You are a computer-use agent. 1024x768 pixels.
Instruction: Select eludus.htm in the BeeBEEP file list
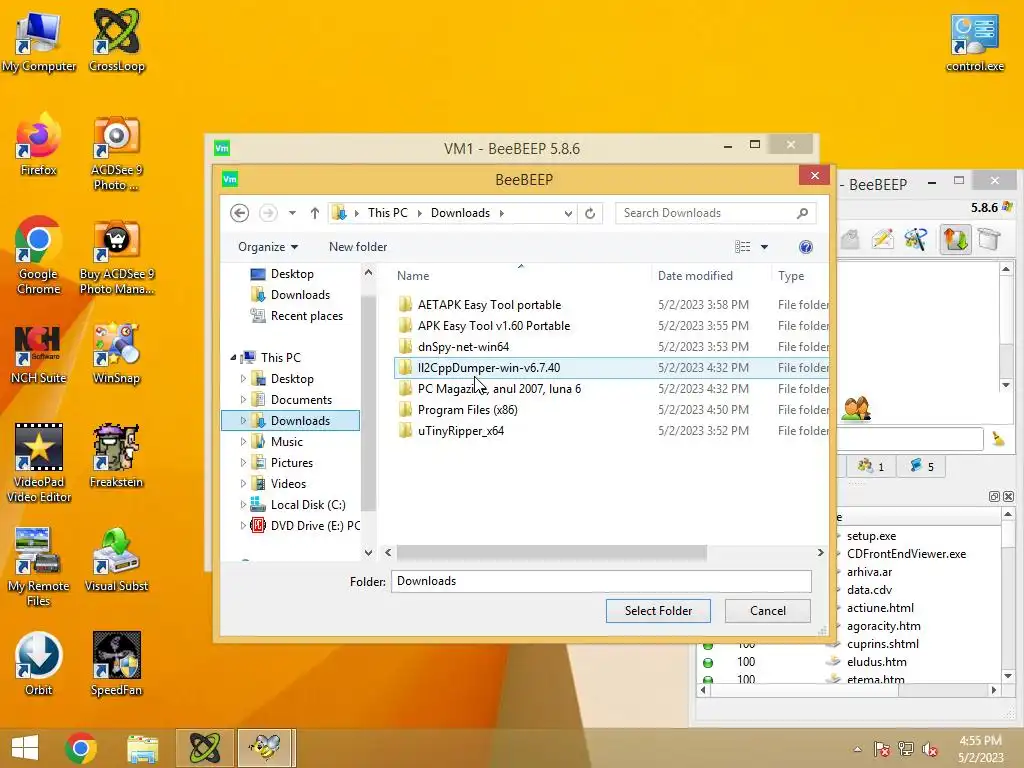pos(876,662)
